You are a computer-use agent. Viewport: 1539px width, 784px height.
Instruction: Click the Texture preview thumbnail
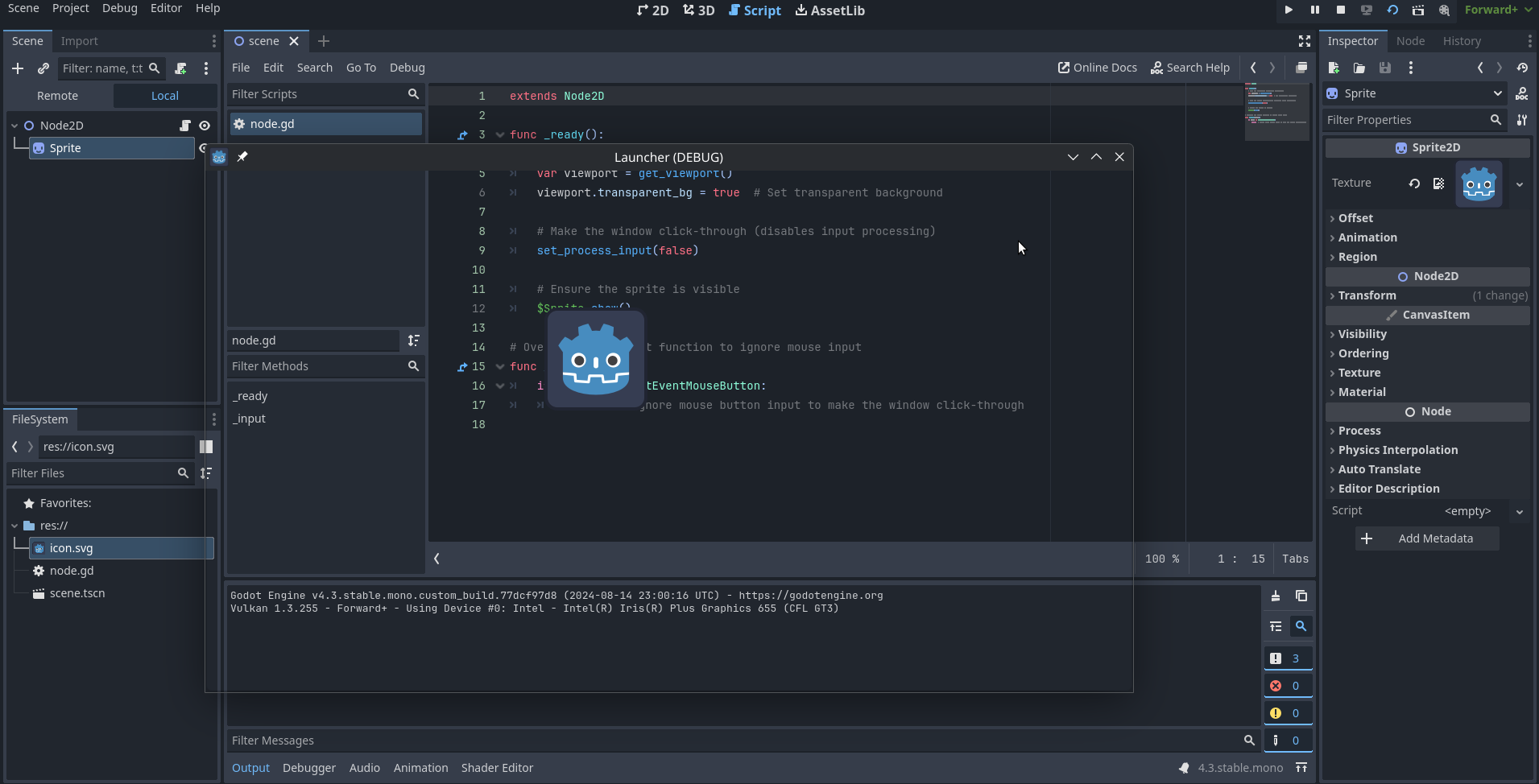tap(1479, 184)
